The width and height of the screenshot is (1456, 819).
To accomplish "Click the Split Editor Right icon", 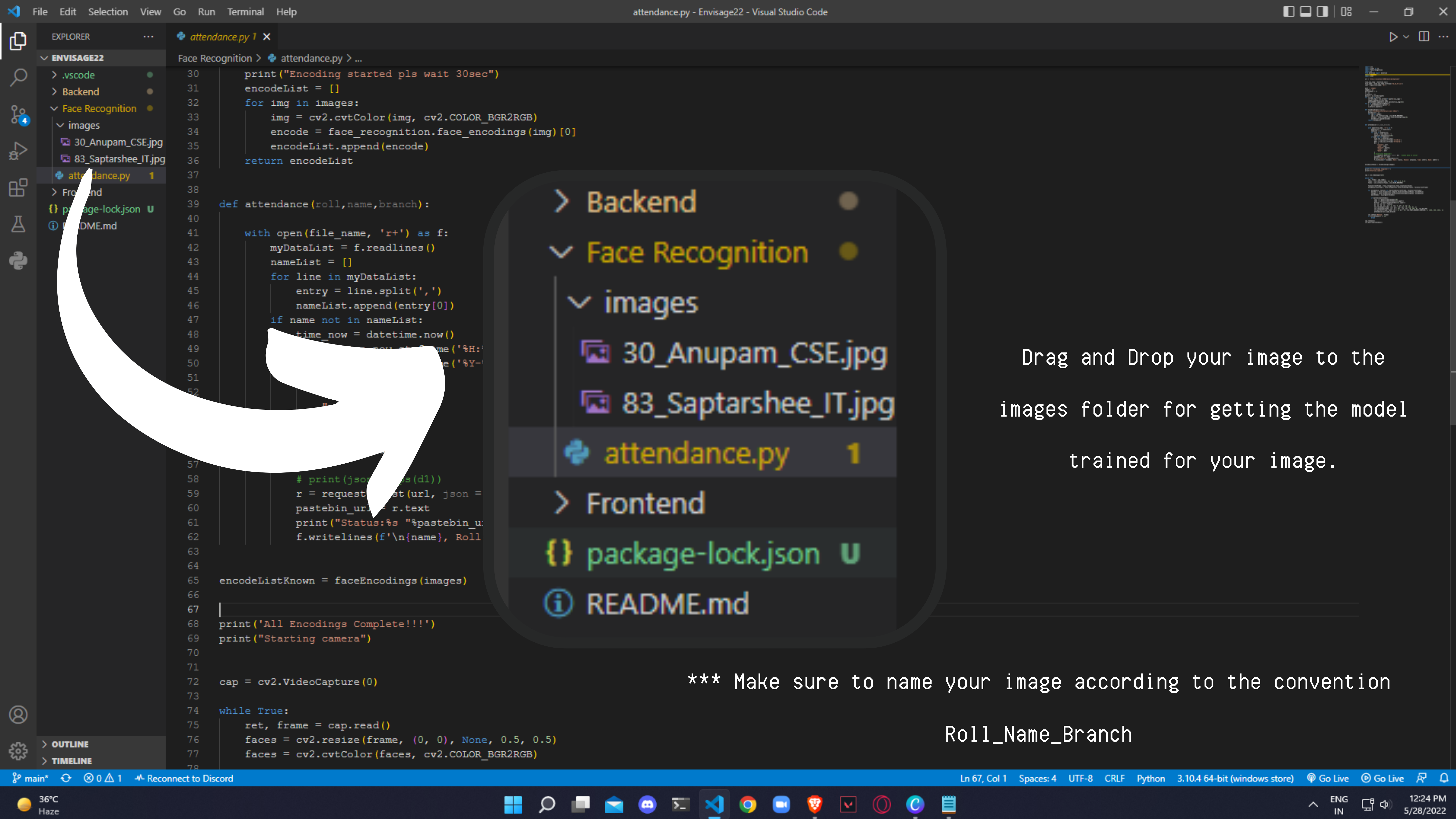I will 1424,37.
